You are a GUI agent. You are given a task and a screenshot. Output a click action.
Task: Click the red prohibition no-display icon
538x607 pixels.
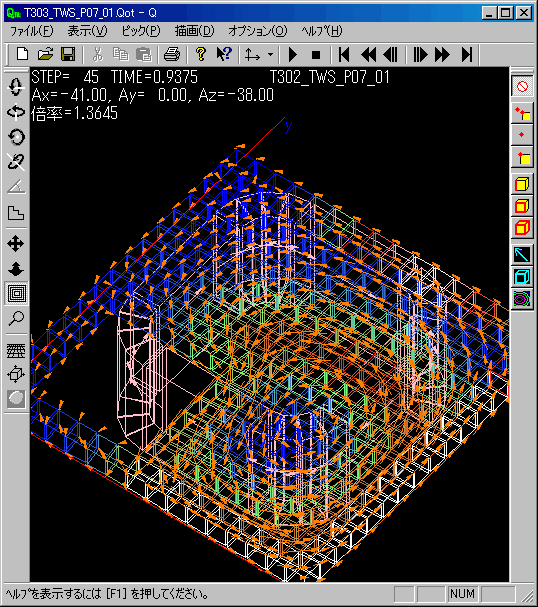pos(522,86)
